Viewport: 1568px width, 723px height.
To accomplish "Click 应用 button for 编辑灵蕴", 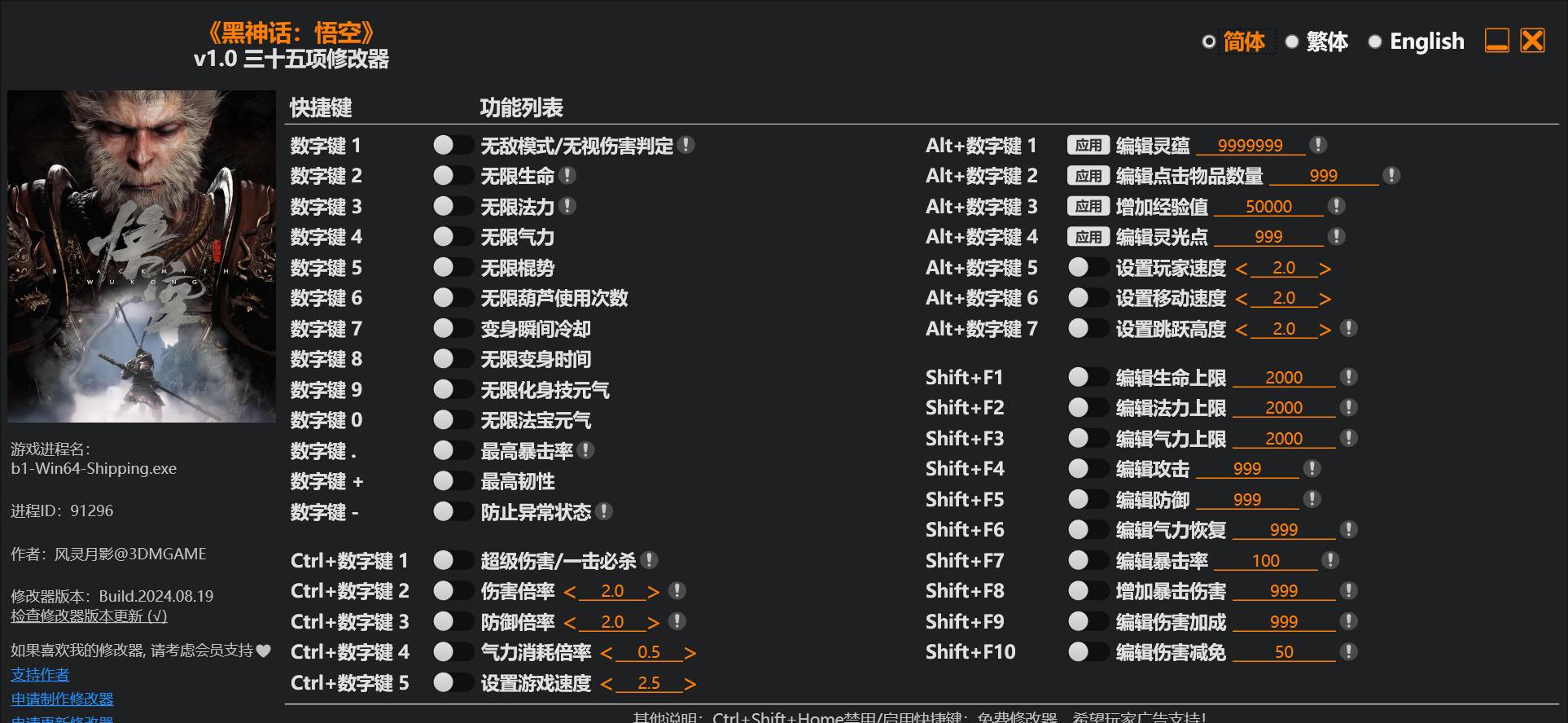I will [x=1088, y=145].
